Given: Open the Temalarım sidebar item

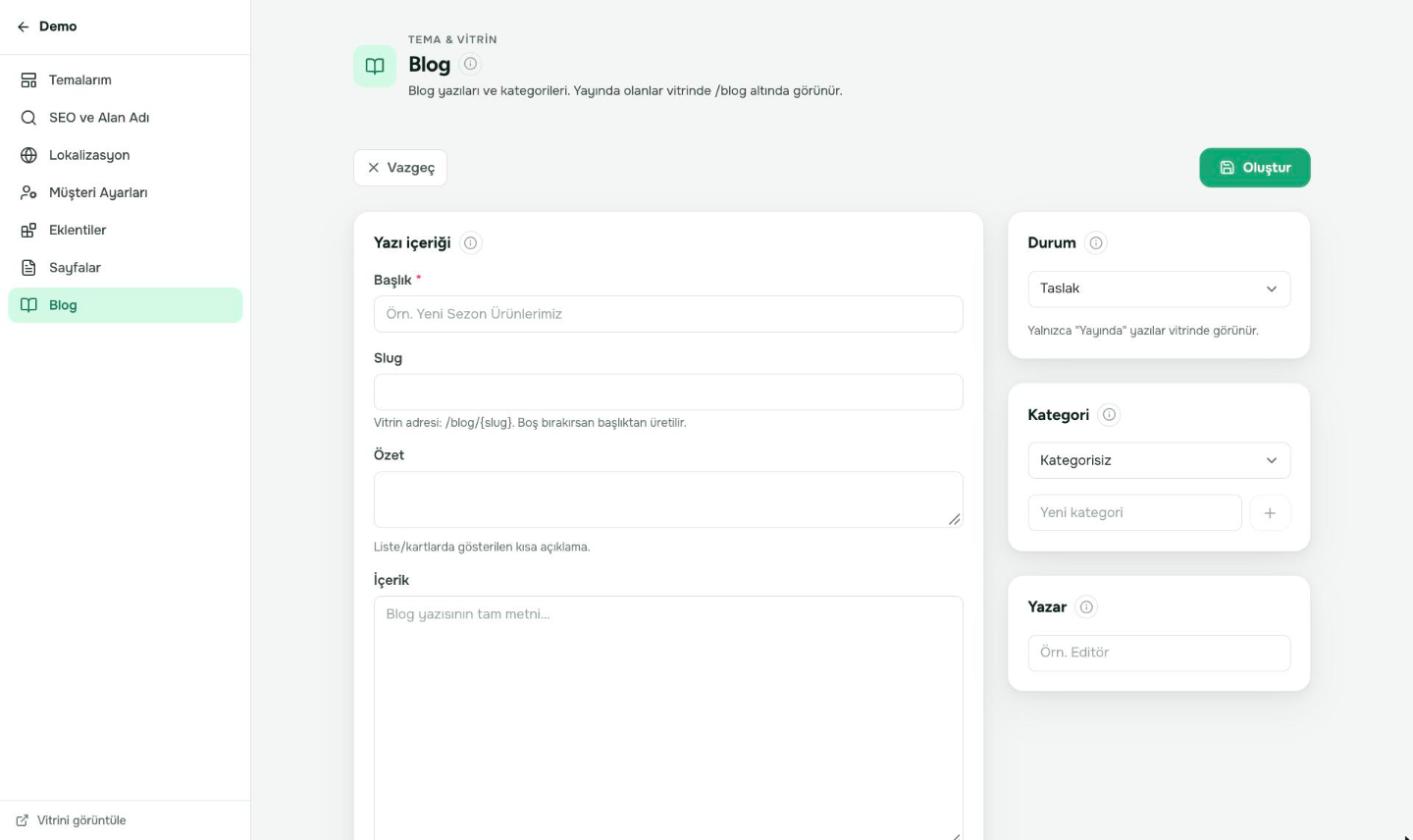Looking at the screenshot, I should click(125, 80).
